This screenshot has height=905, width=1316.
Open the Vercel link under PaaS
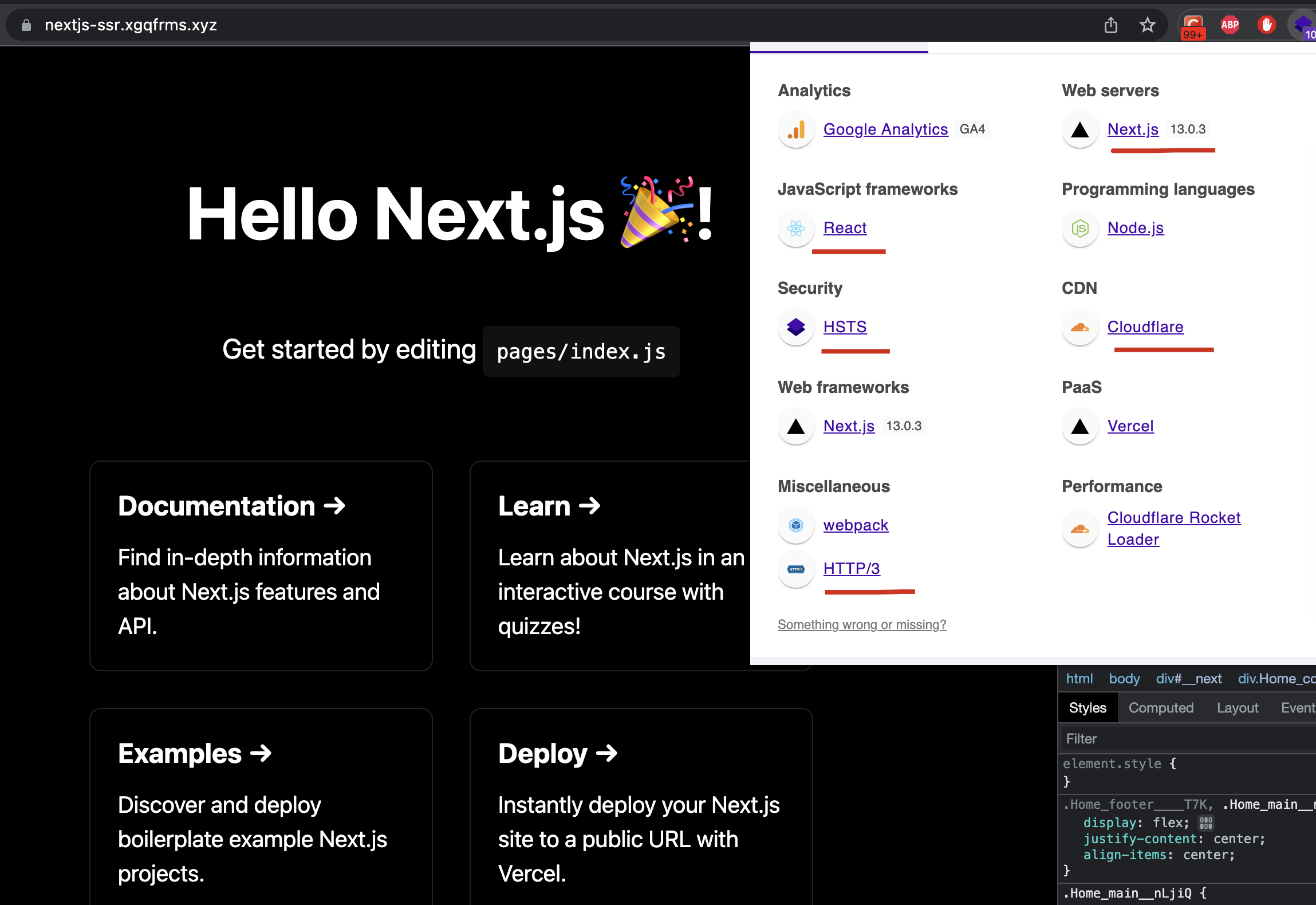click(x=1130, y=426)
